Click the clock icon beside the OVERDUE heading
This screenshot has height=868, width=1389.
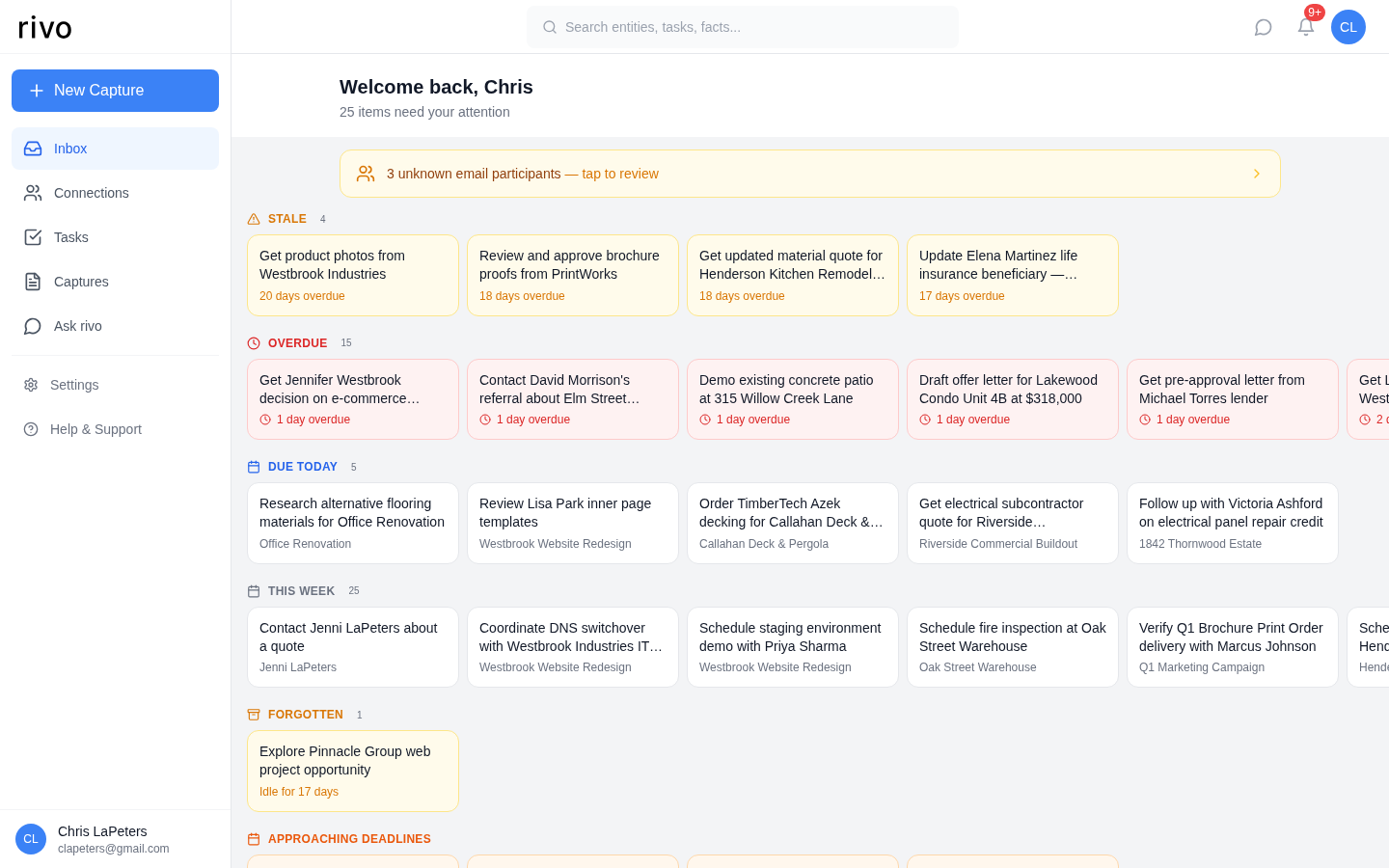tap(253, 342)
